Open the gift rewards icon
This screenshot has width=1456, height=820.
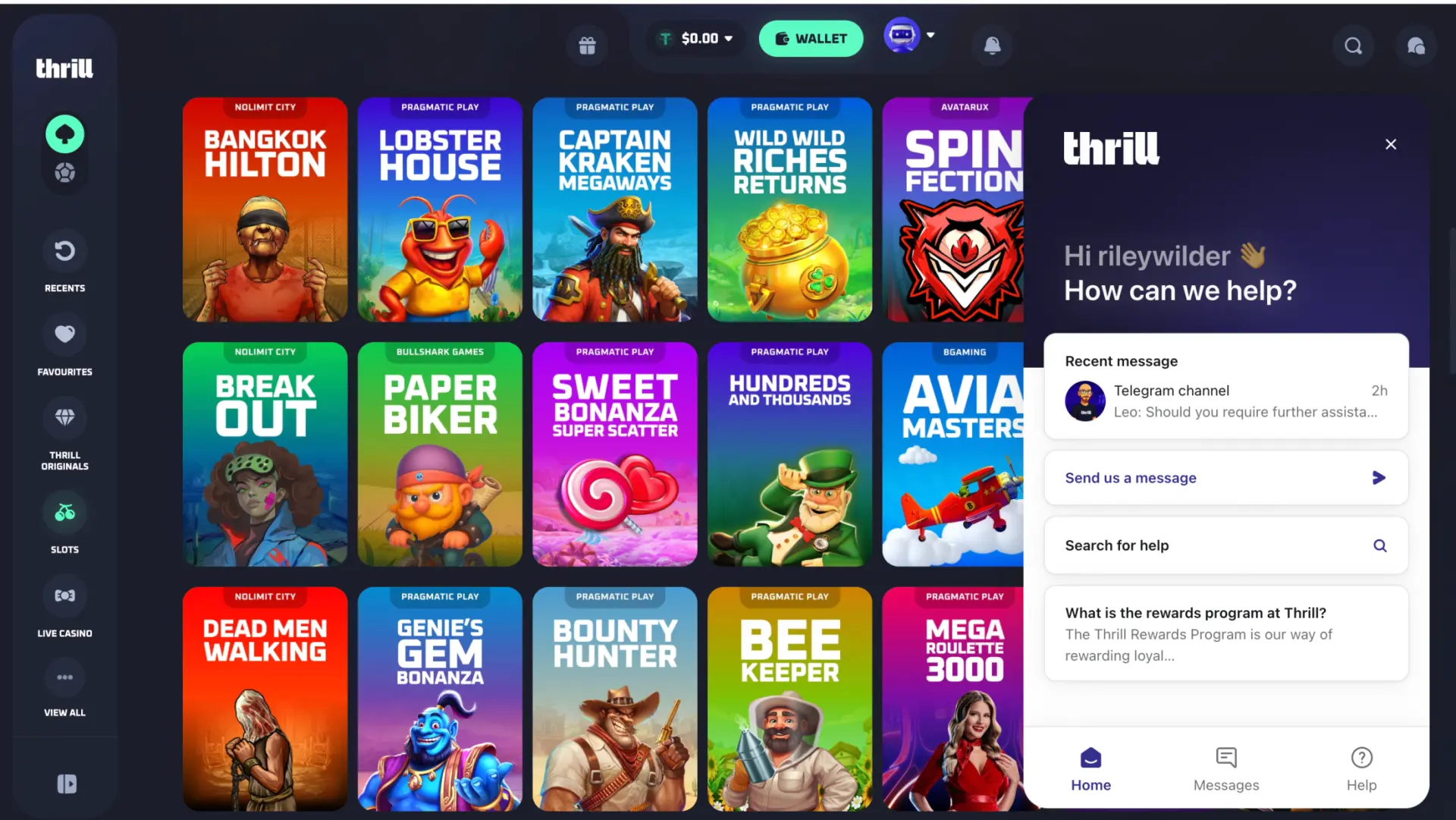pyautogui.click(x=587, y=46)
